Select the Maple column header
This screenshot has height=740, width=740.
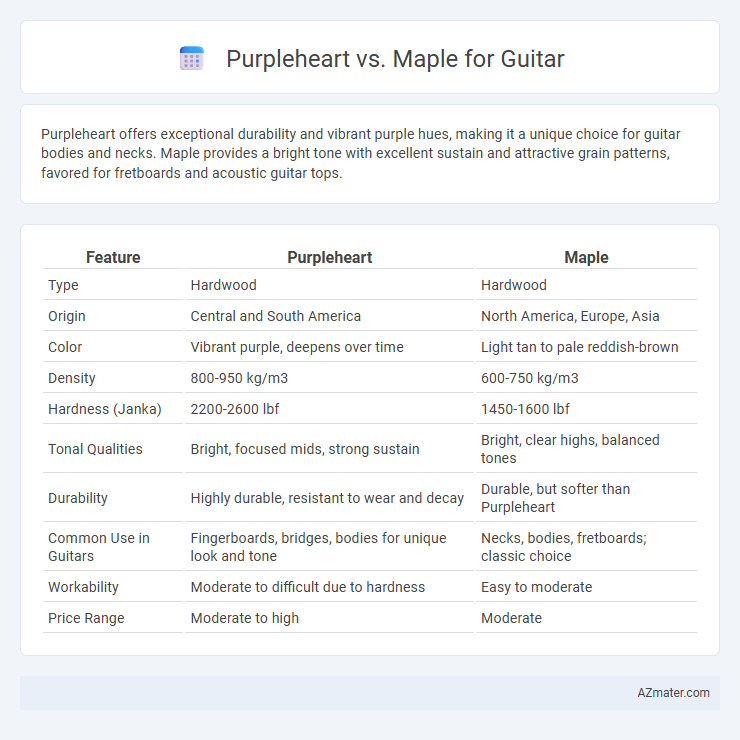[586, 257]
